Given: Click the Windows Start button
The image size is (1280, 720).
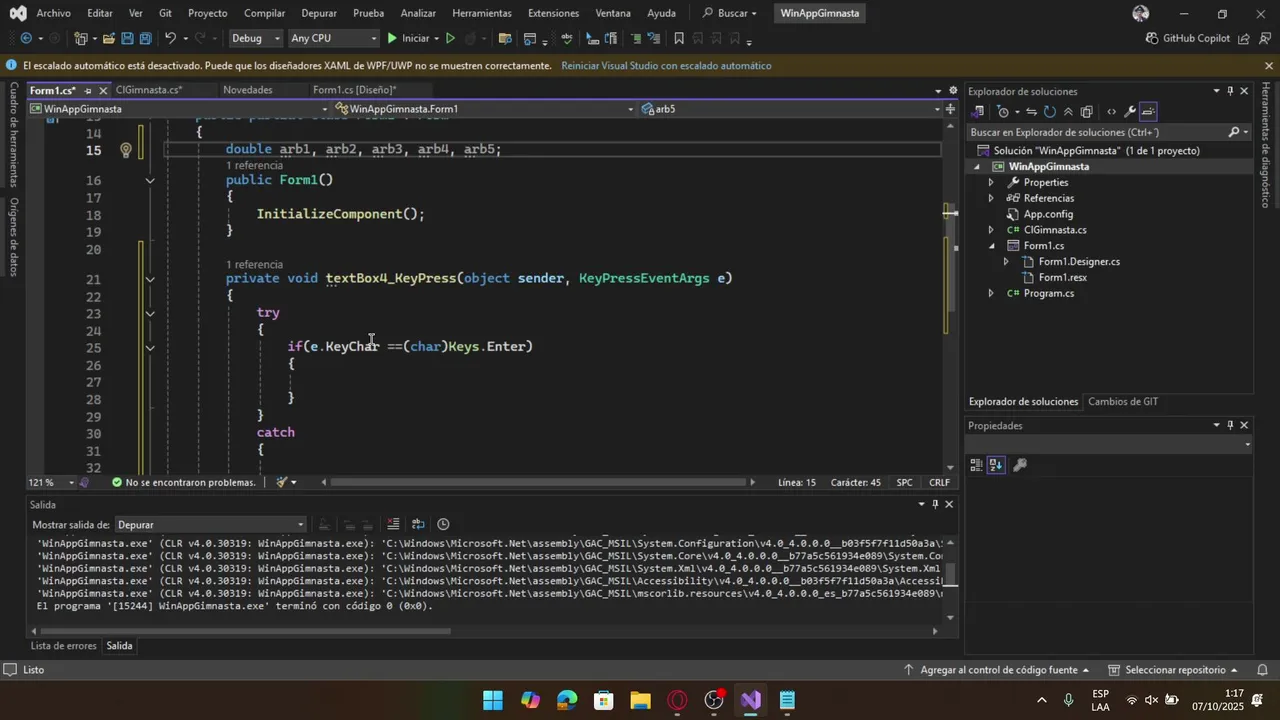Looking at the screenshot, I should (493, 700).
